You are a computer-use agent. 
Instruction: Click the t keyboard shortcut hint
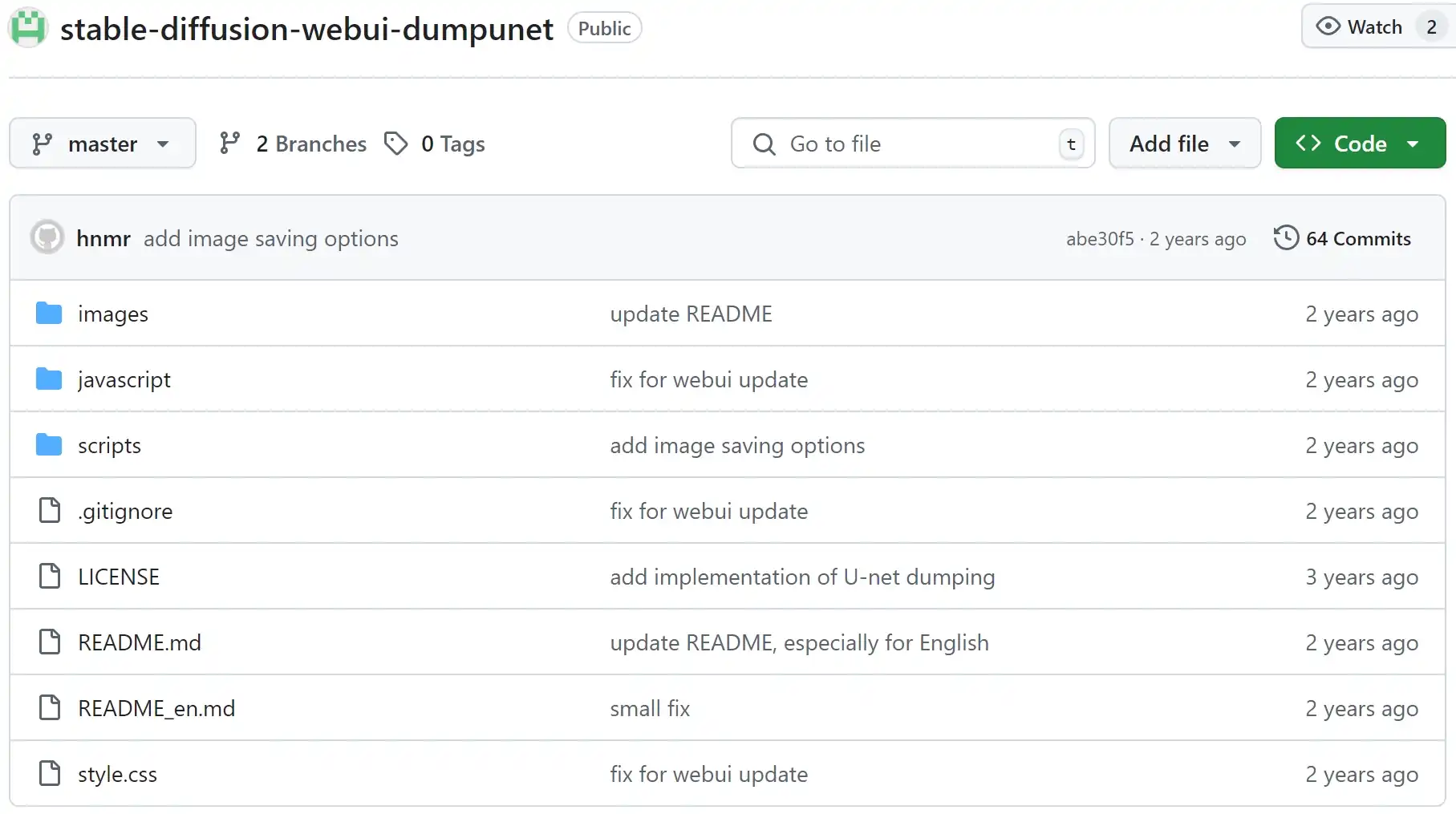[1072, 144]
